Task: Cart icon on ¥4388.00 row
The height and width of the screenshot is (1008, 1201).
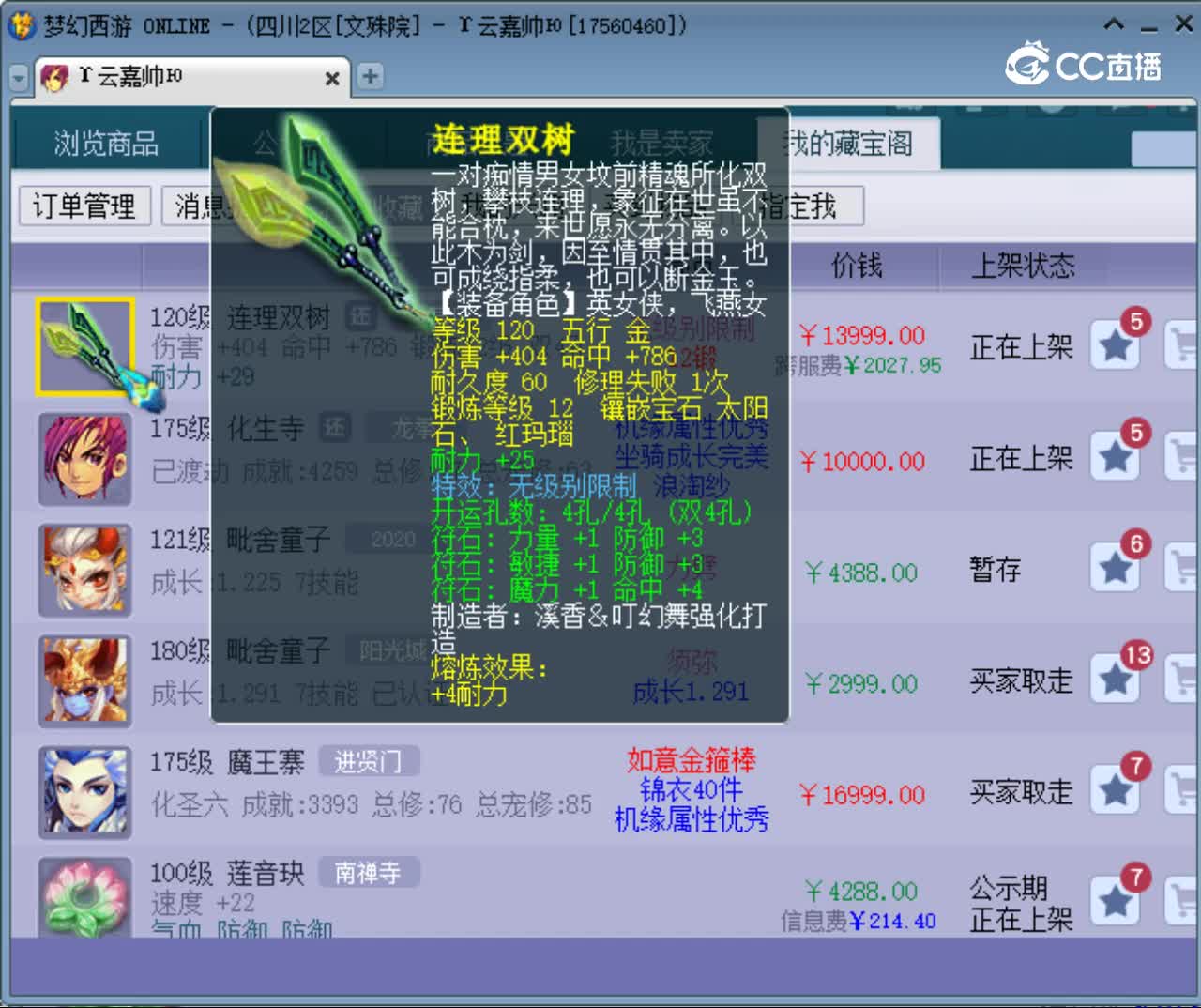Action: 1182,569
